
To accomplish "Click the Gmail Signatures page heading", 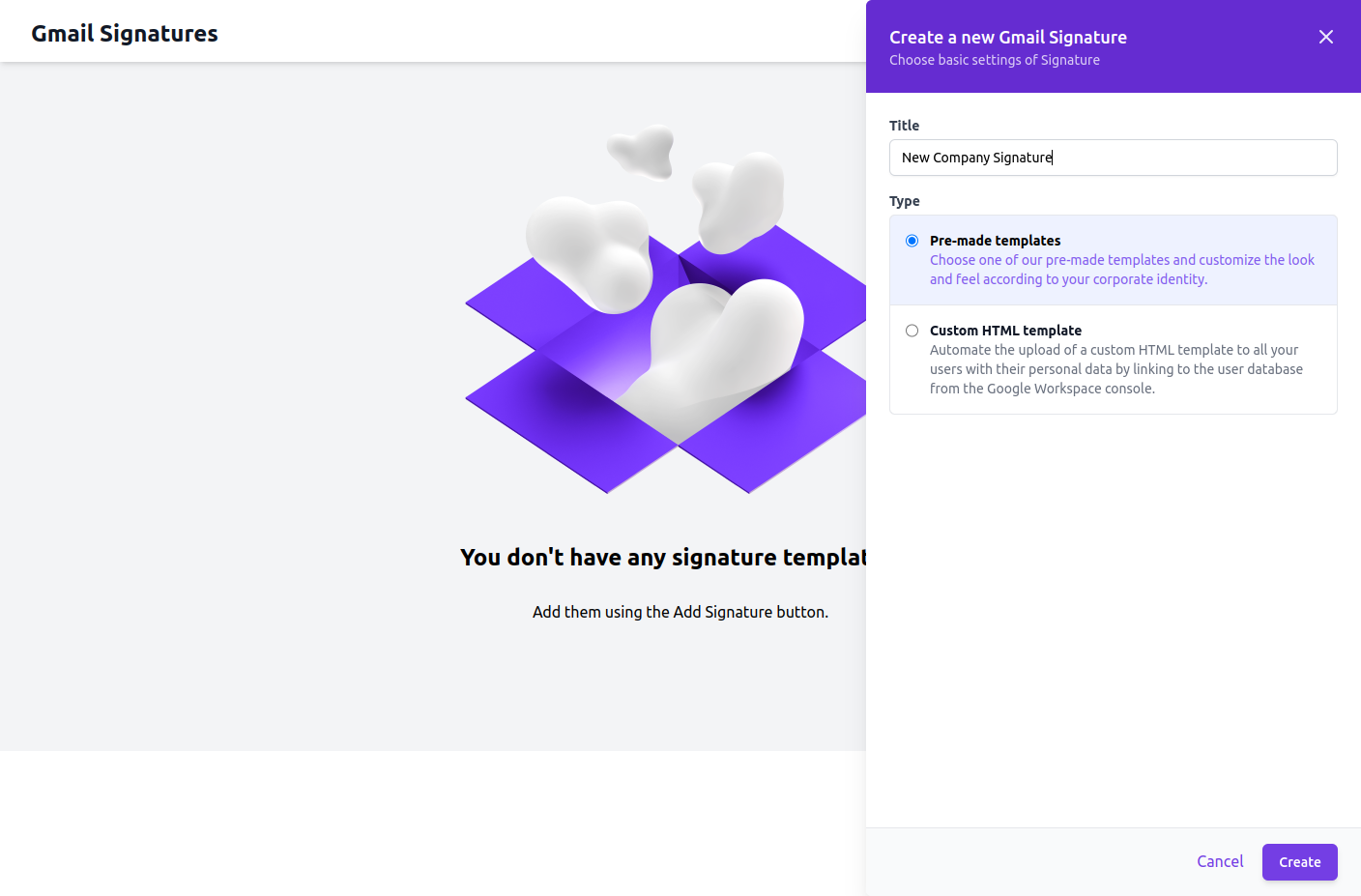I will (x=125, y=34).
